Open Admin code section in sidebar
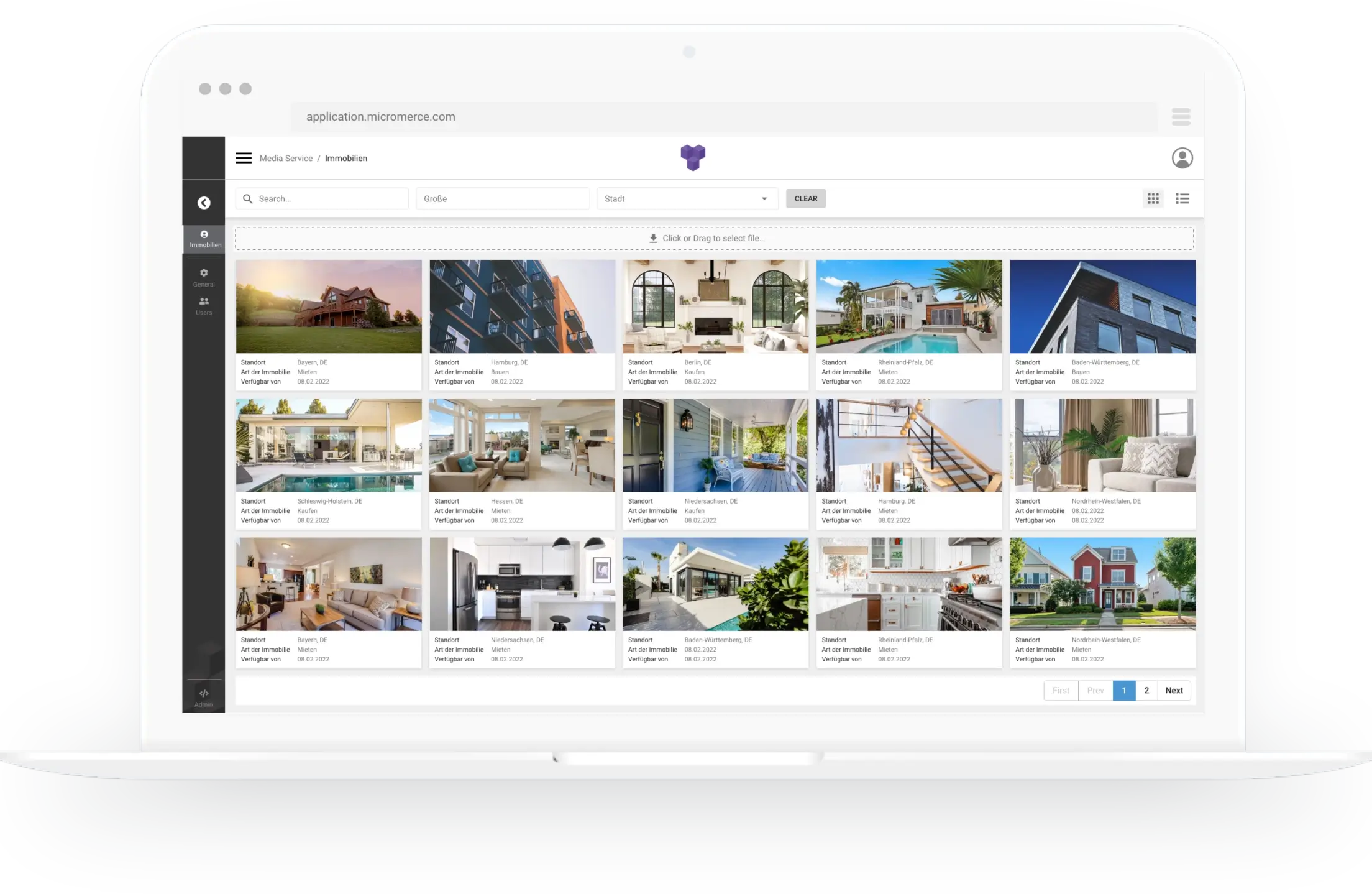The width and height of the screenshot is (1372, 894). (204, 697)
